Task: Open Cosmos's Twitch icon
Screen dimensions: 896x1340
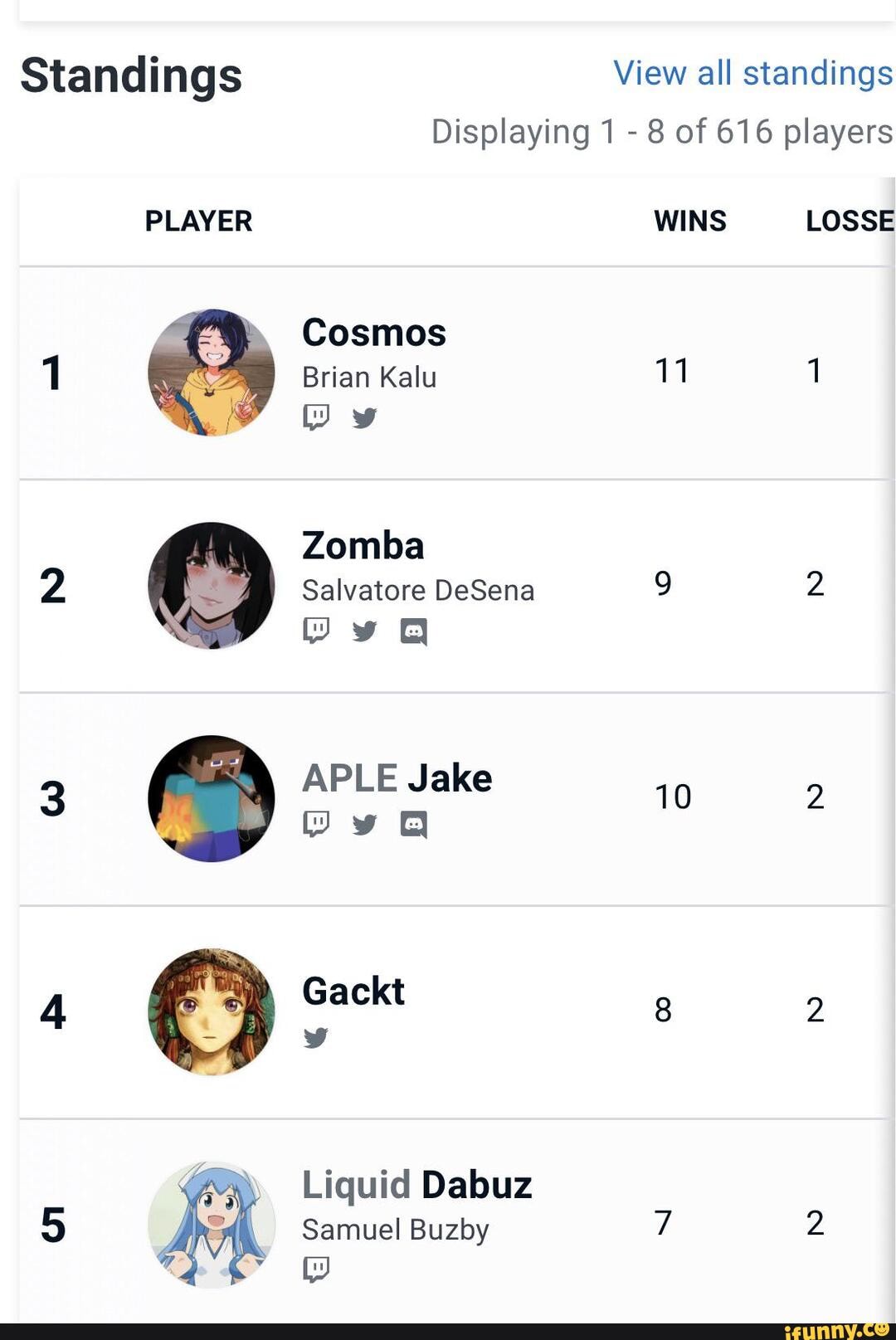Action: (x=316, y=417)
